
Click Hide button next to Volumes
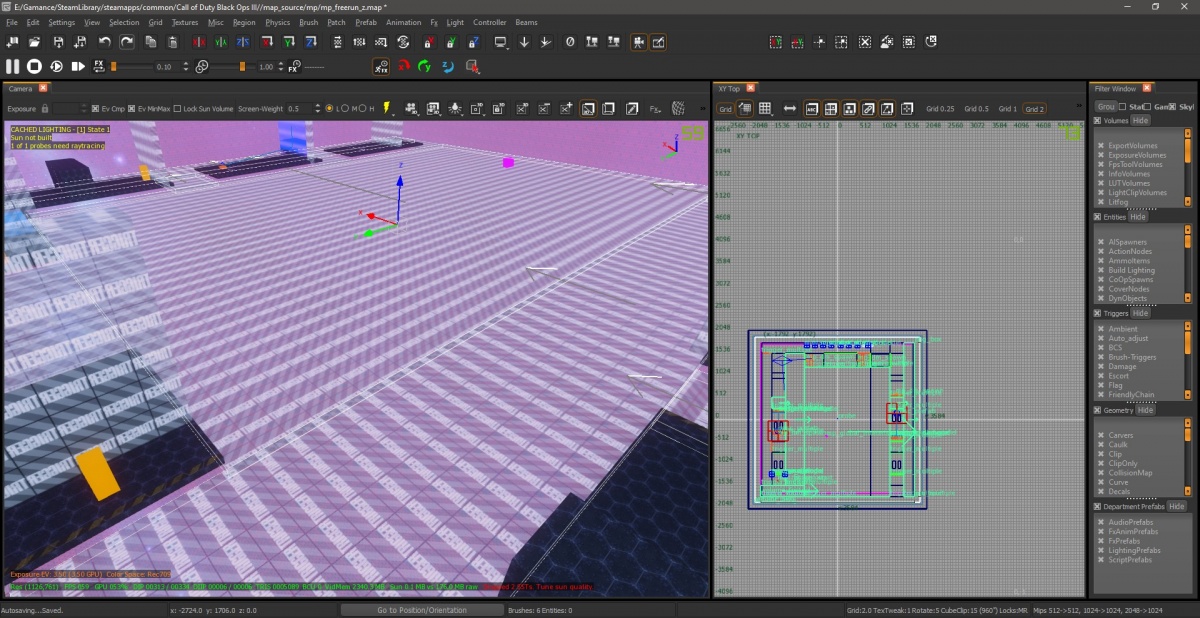1140,120
